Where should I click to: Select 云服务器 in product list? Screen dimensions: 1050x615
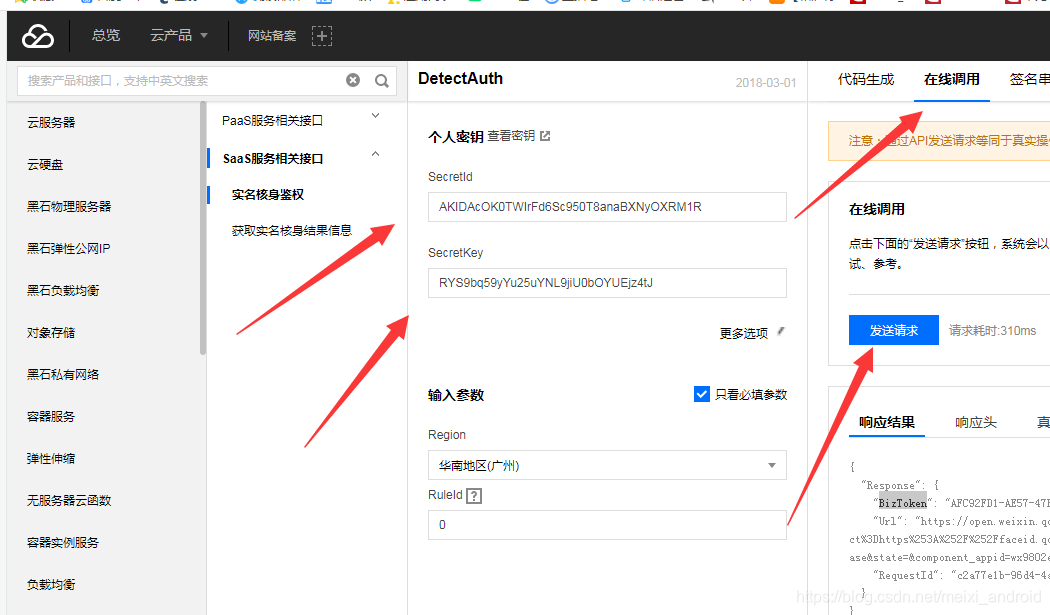[x=51, y=123]
